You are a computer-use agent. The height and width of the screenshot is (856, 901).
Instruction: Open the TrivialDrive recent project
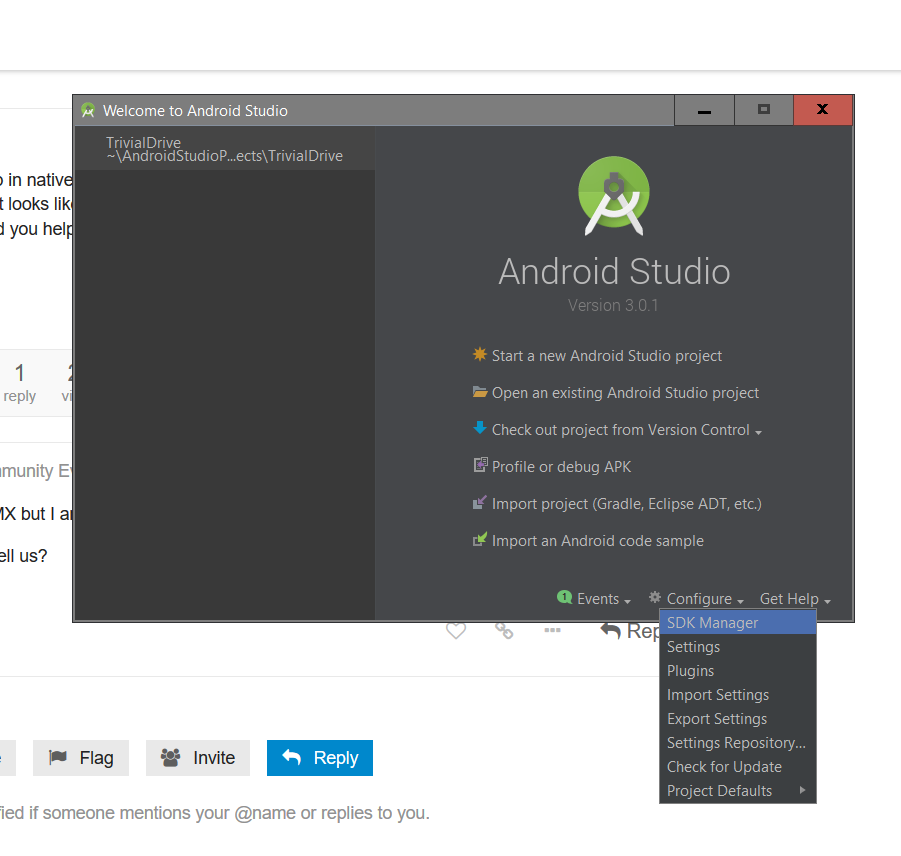tap(224, 149)
